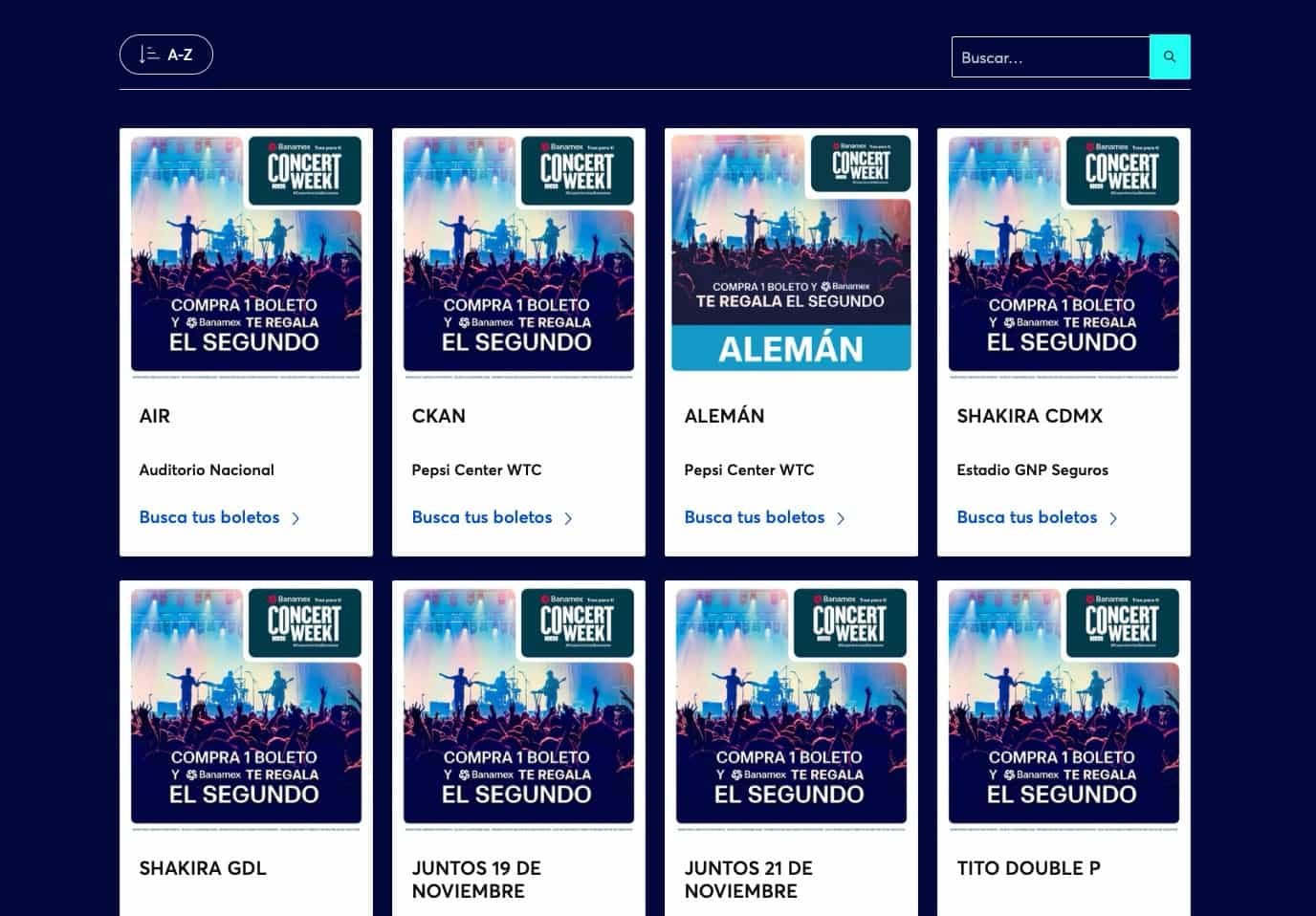Open the AIR concert poster thumbnail
The width and height of the screenshot is (1316, 916).
246,255
